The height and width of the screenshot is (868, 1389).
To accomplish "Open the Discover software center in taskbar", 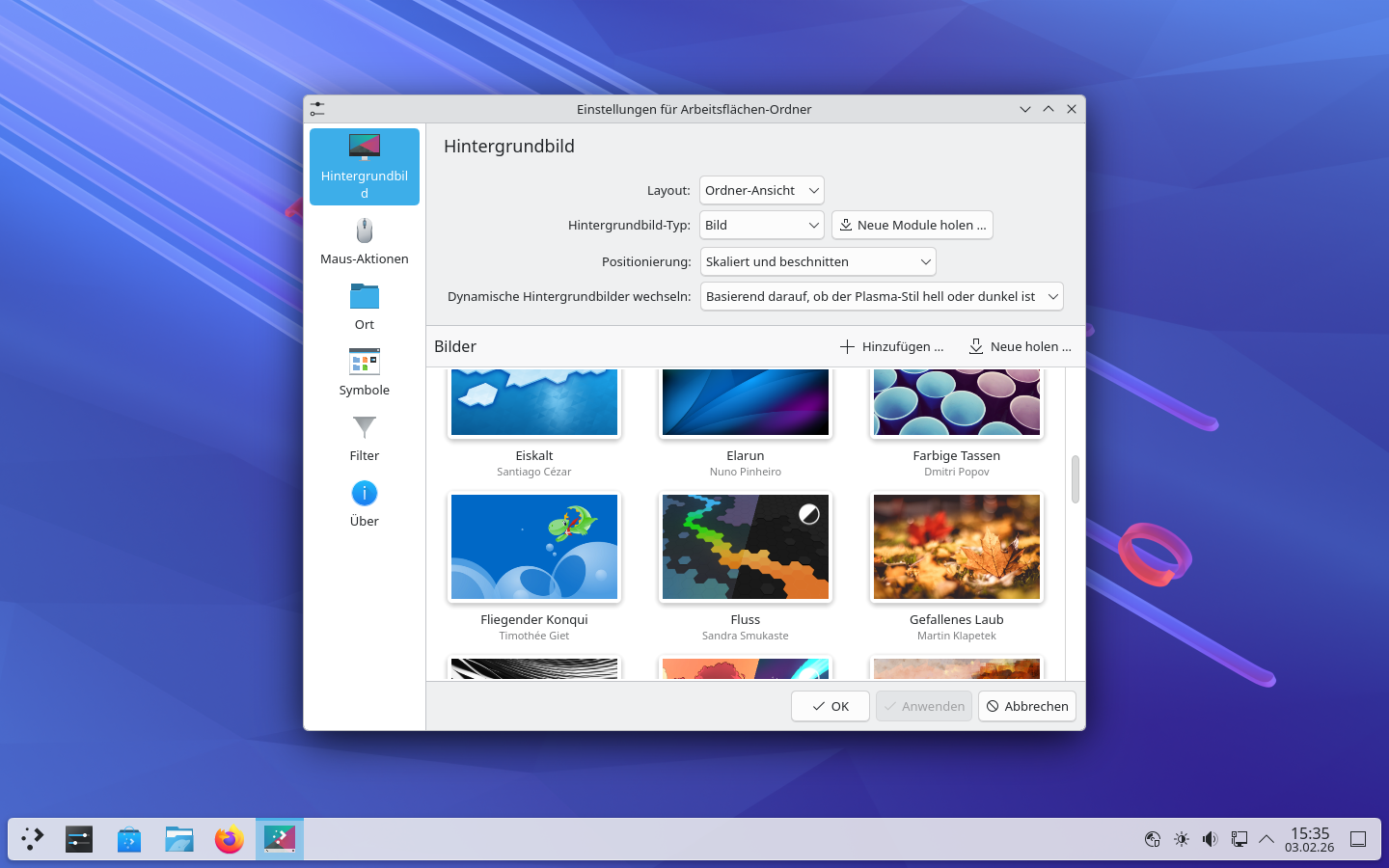I will [129, 839].
